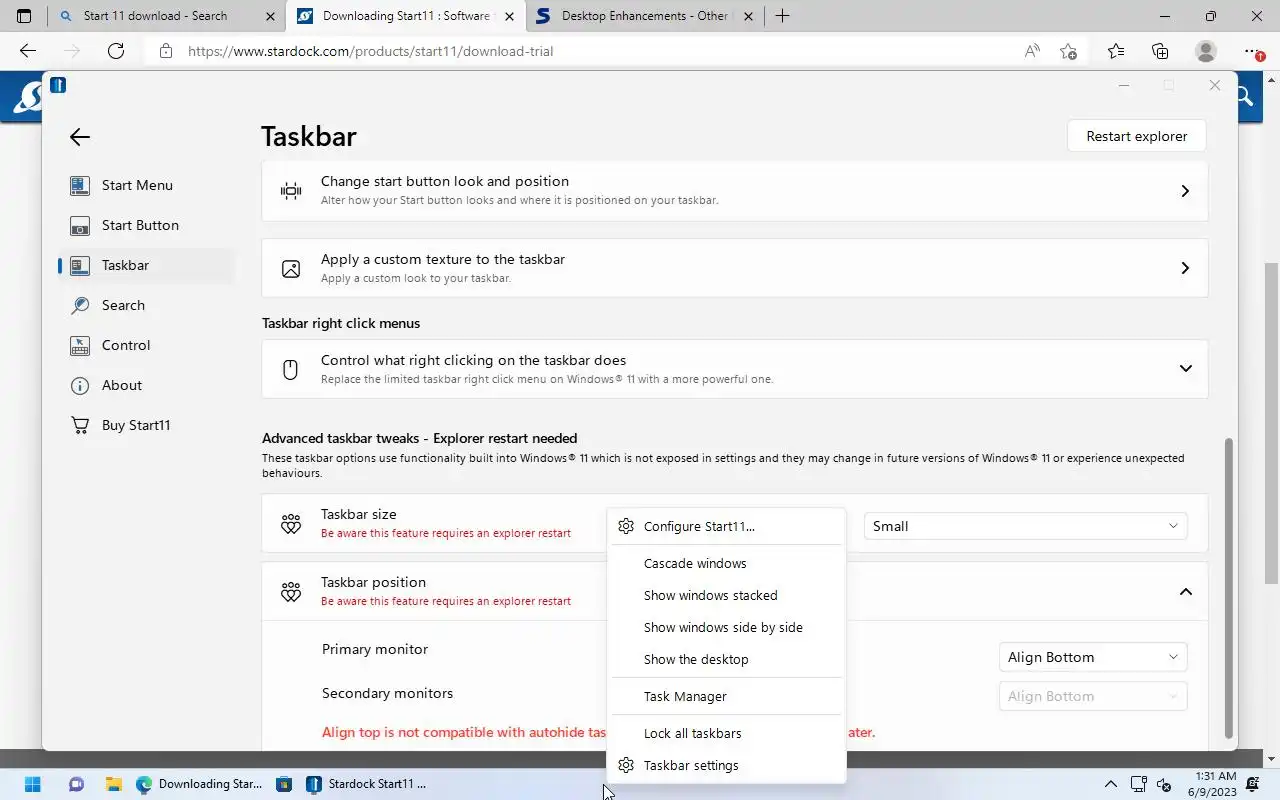Click Restart explorer button
Image resolution: width=1280 pixels, height=800 pixels.
(x=1137, y=136)
